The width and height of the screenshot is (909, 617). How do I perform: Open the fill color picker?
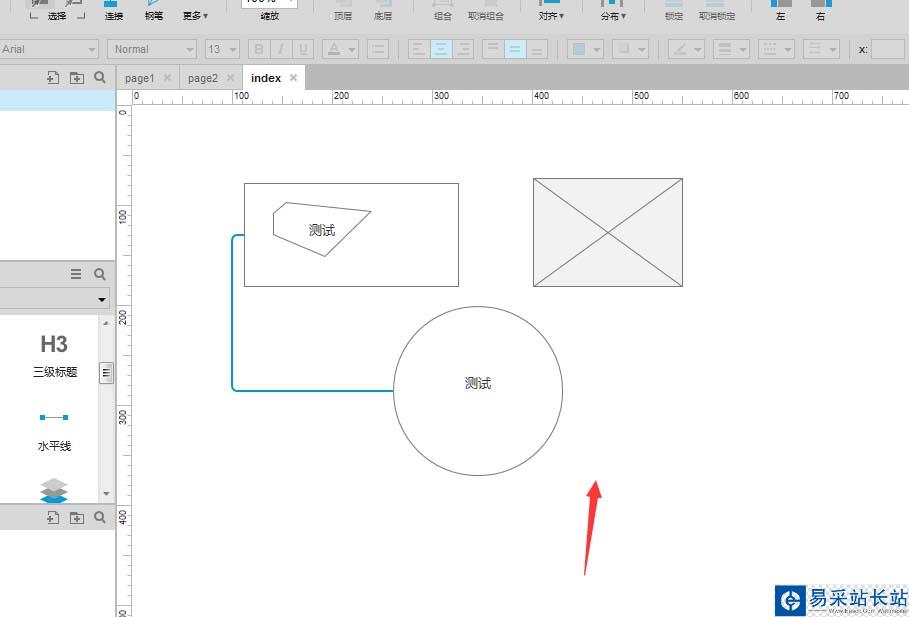click(585, 49)
